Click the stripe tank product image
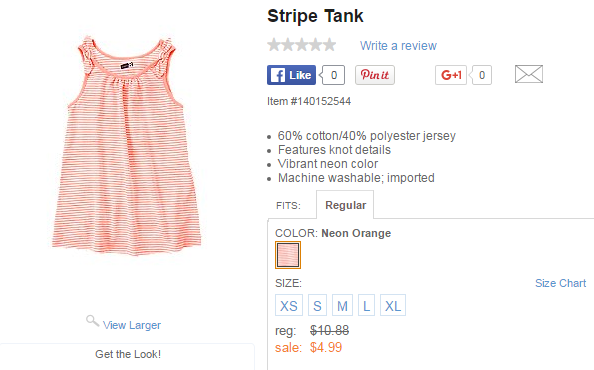This screenshot has width=594, height=370. (x=126, y=146)
